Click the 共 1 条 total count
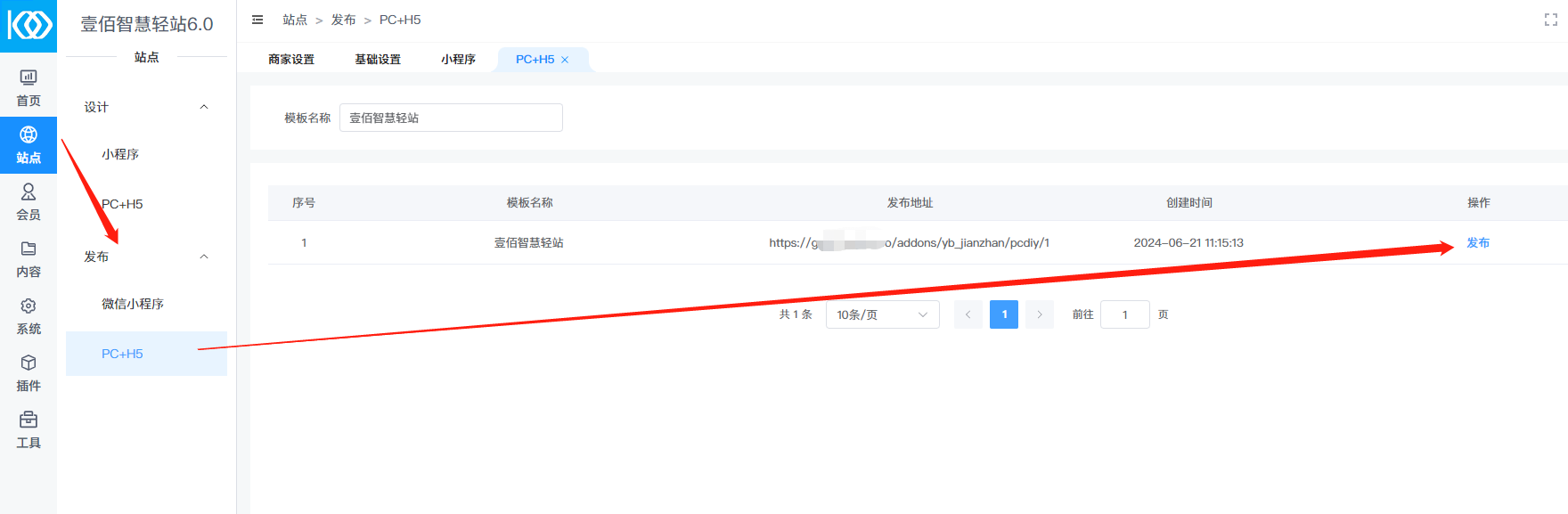Viewport: 1568px width, 514px height. [796, 314]
